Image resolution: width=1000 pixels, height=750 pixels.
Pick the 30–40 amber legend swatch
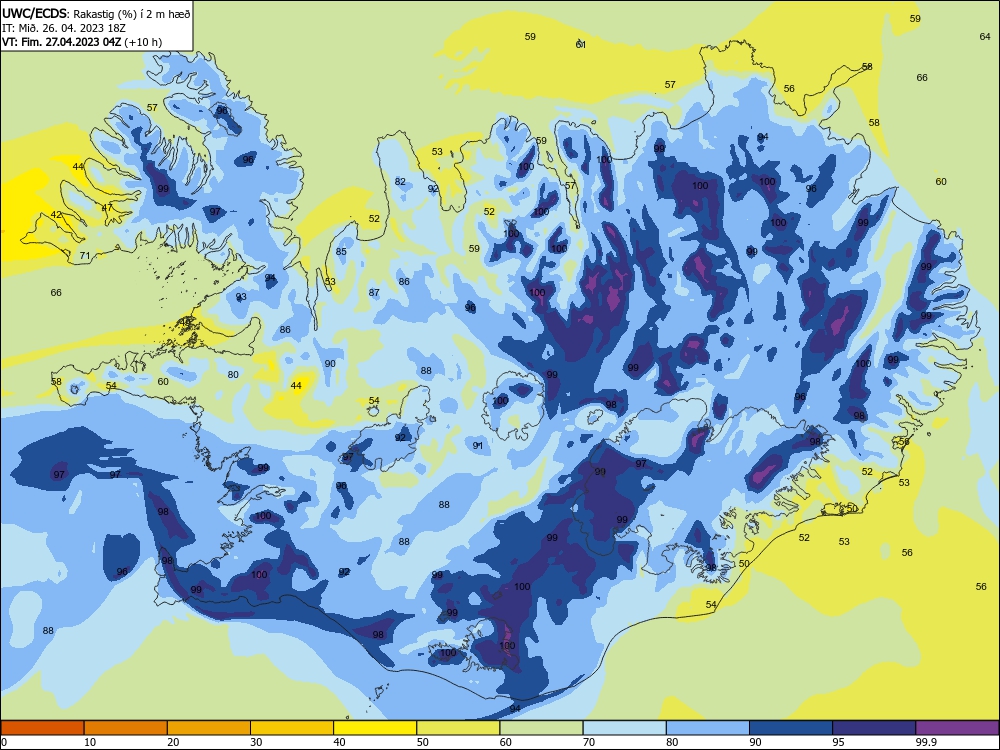pos(292,728)
